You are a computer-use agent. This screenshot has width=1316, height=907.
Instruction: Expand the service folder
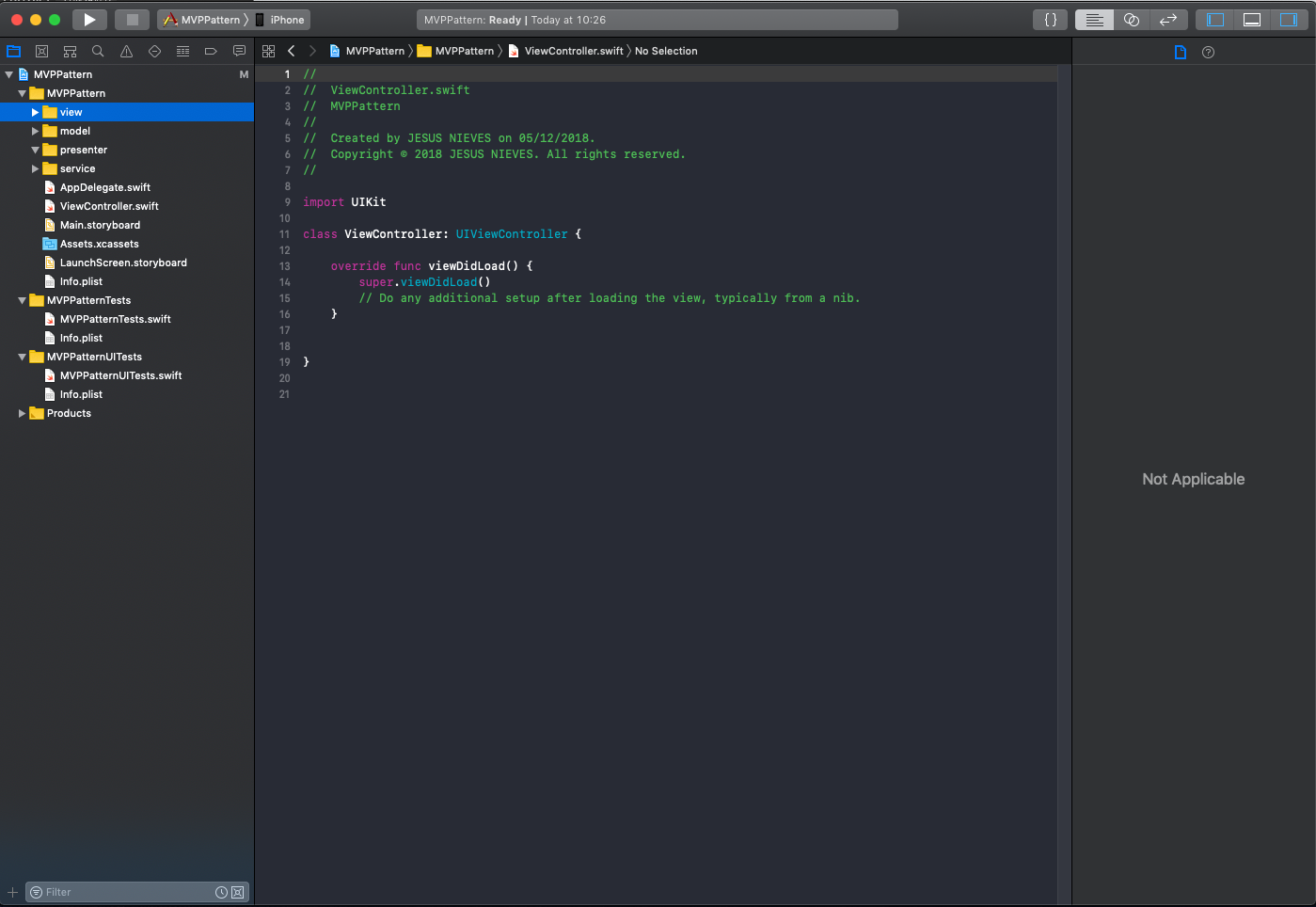35,168
